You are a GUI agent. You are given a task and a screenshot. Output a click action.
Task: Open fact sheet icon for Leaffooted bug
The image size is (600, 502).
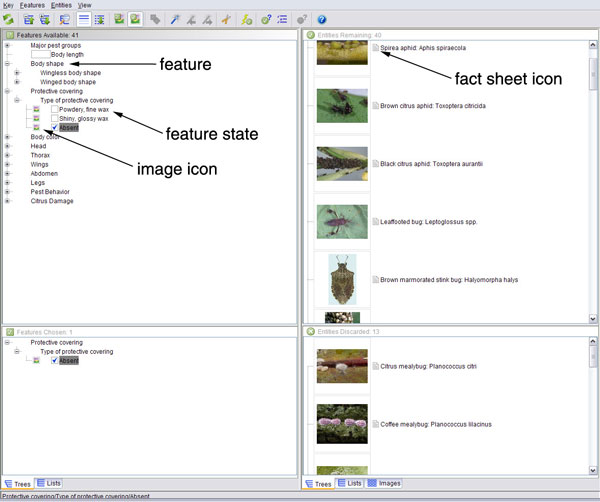click(376, 221)
